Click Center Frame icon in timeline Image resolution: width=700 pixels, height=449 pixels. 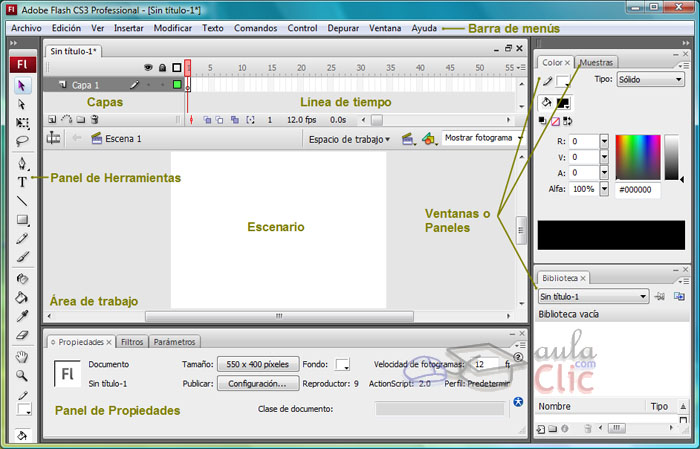tap(192, 120)
